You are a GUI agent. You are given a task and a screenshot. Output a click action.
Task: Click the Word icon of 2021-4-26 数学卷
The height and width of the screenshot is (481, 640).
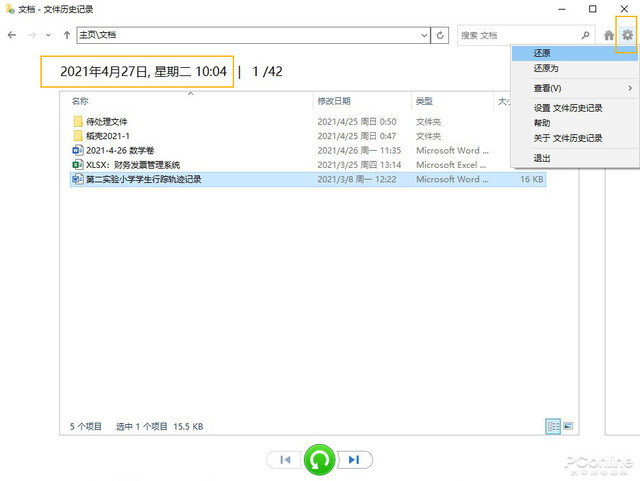[78, 150]
